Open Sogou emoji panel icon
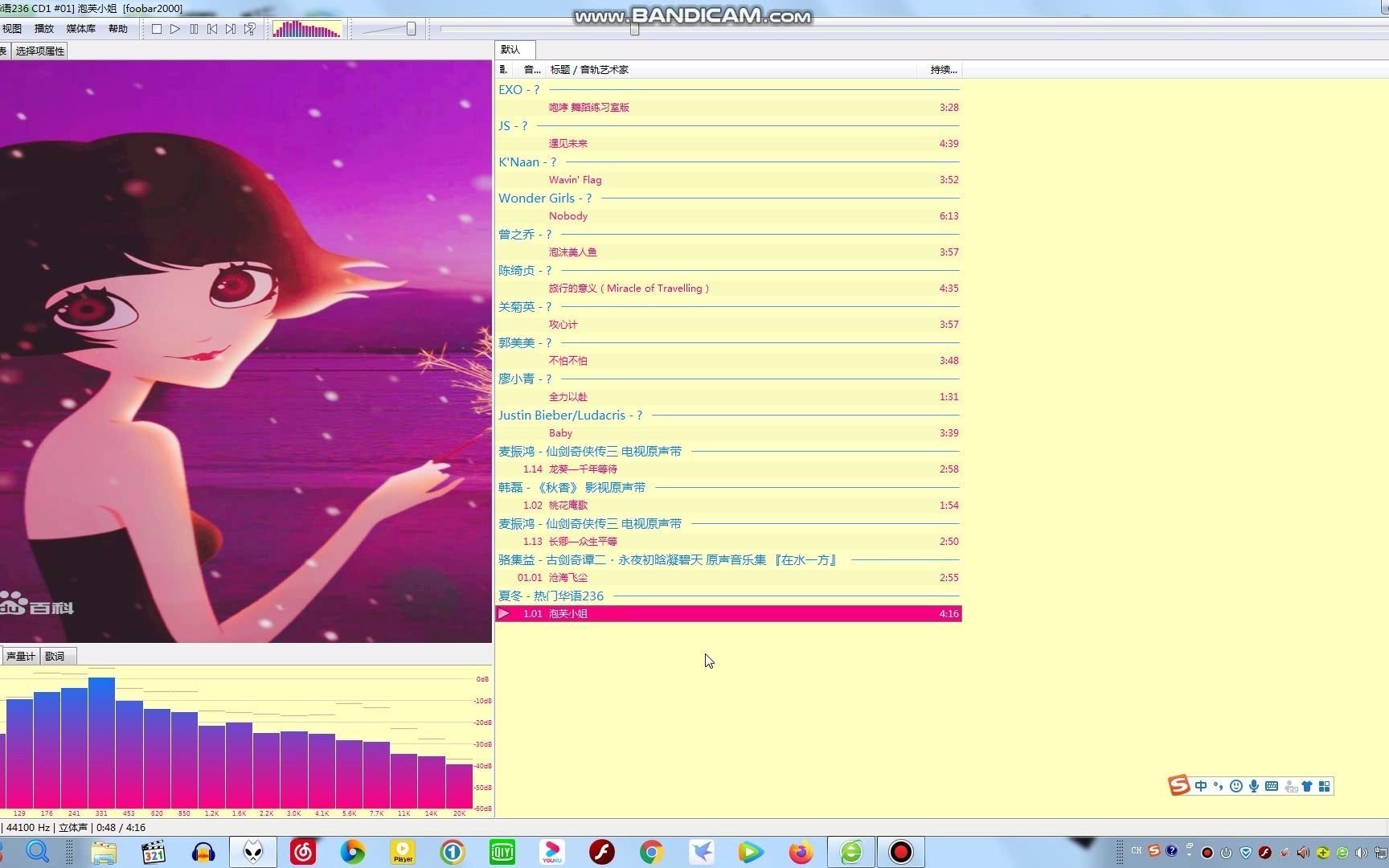Screen dimensions: 1389x868 pos(1236,786)
